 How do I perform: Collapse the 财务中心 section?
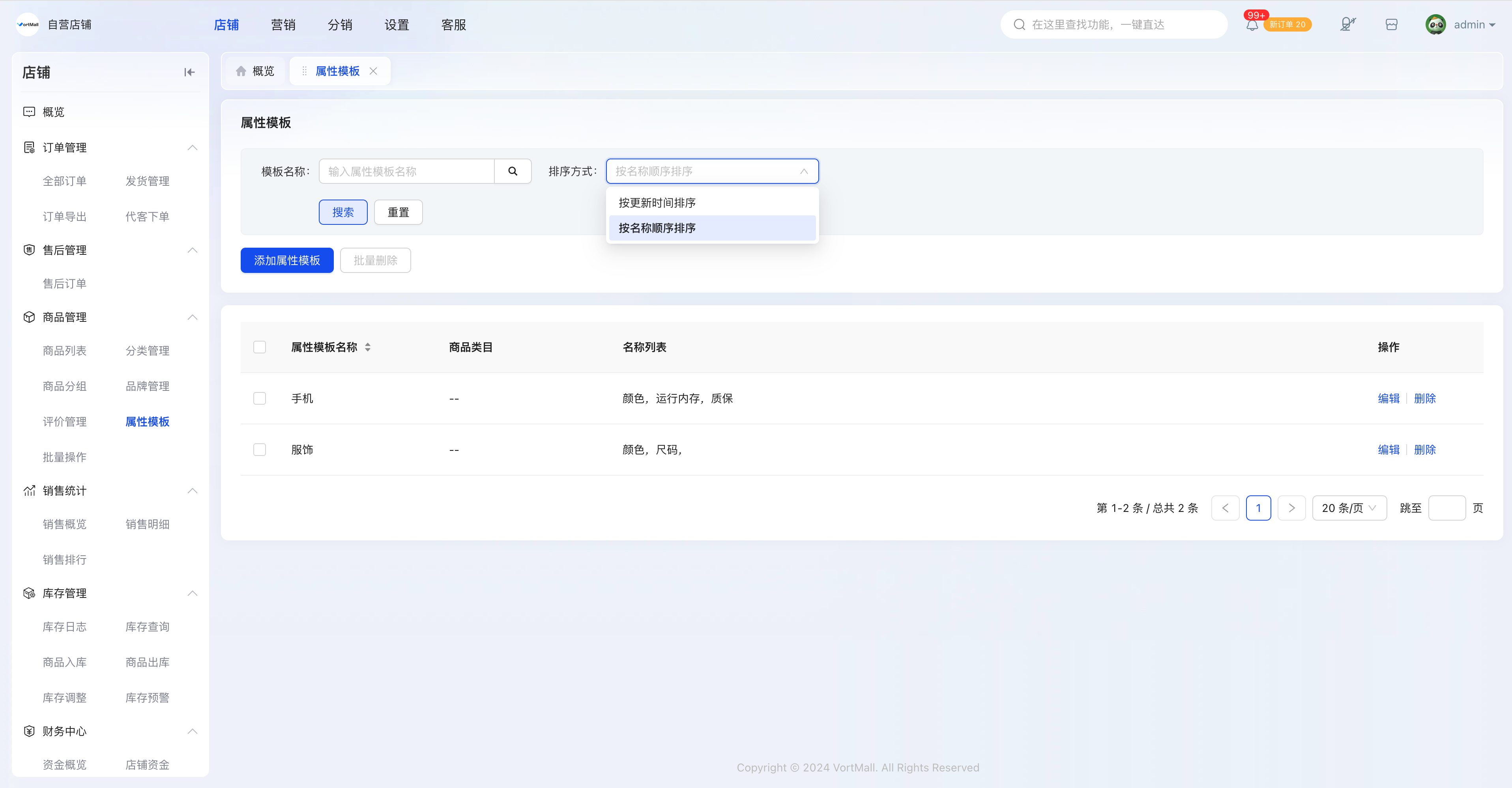click(x=192, y=731)
